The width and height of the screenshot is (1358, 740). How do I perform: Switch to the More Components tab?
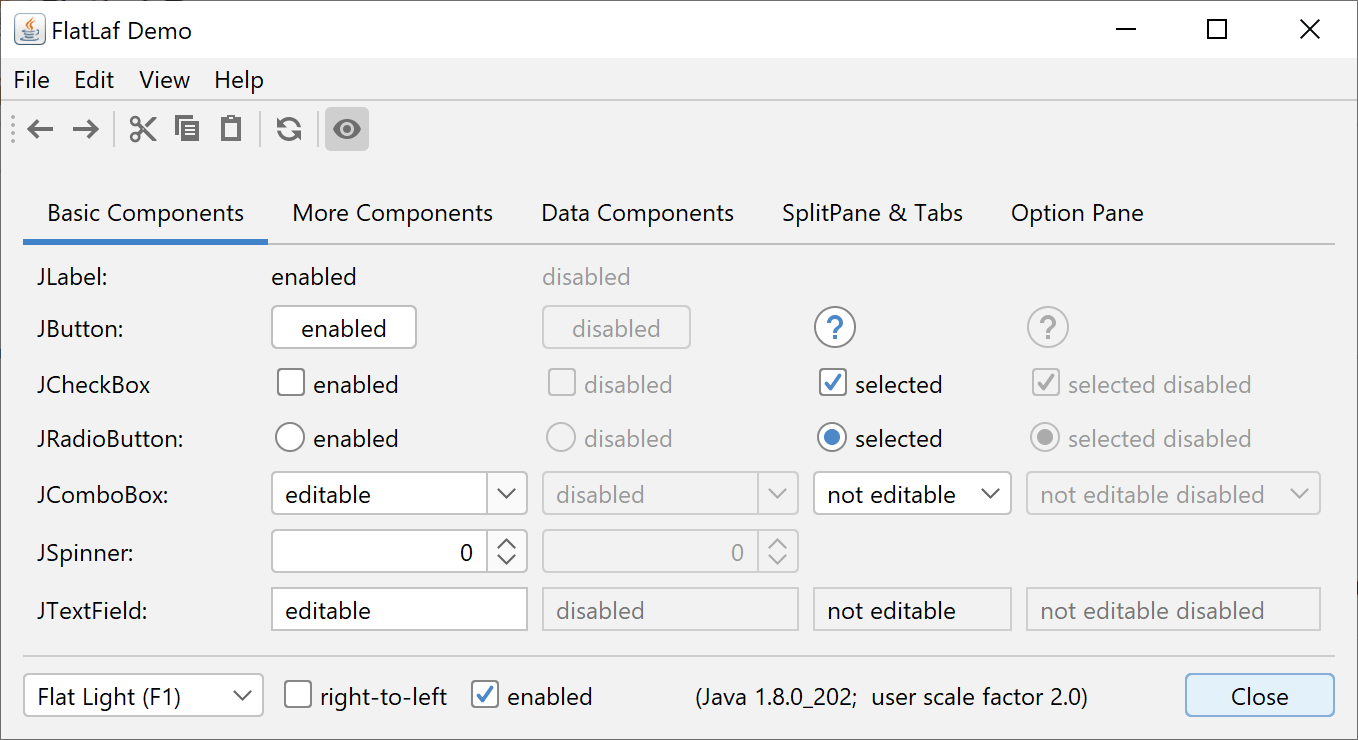[x=393, y=213]
